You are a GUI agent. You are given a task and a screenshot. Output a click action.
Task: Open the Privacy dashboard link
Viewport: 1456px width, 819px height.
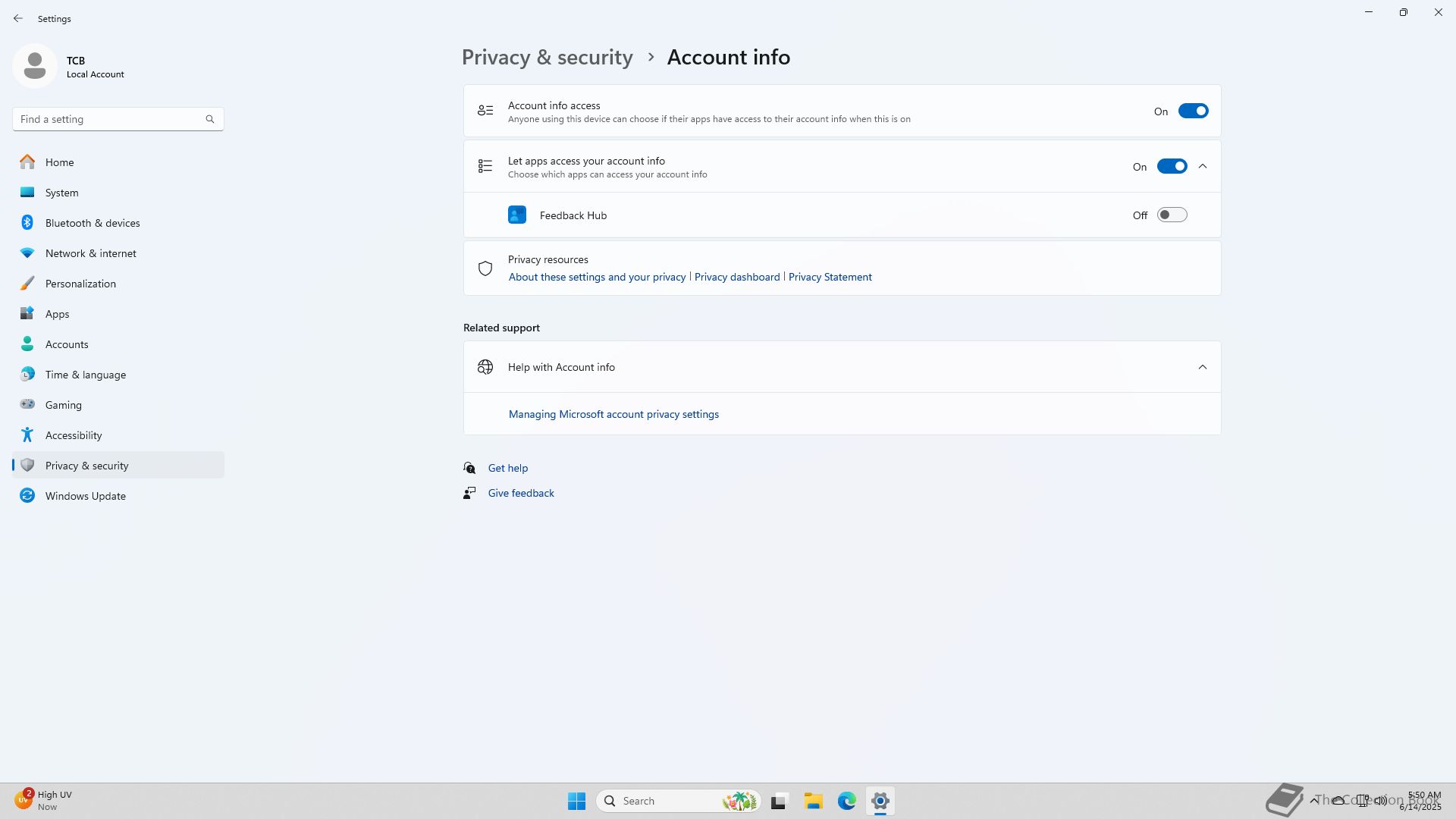pos(737,277)
